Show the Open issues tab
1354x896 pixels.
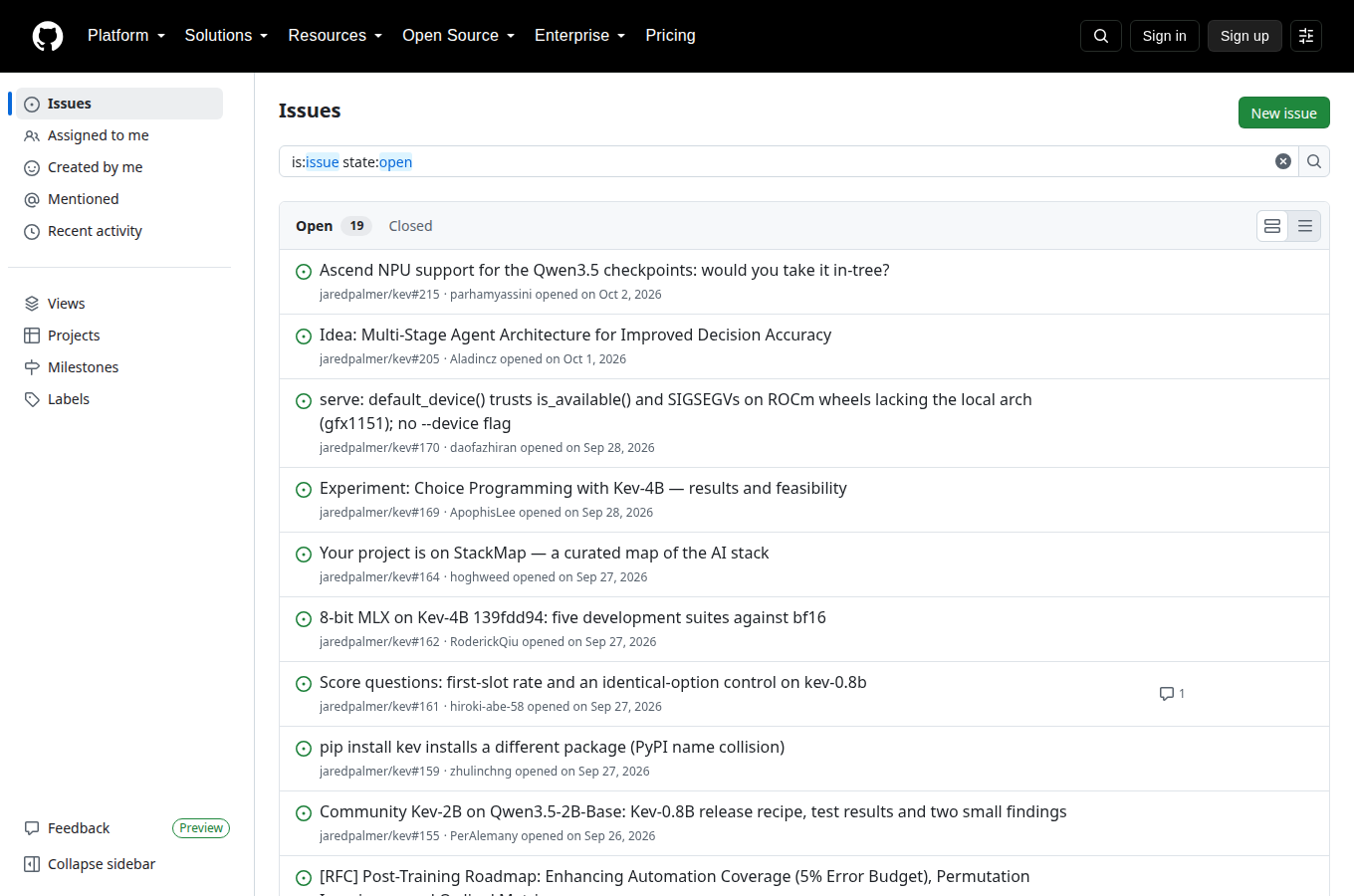pos(334,226)
